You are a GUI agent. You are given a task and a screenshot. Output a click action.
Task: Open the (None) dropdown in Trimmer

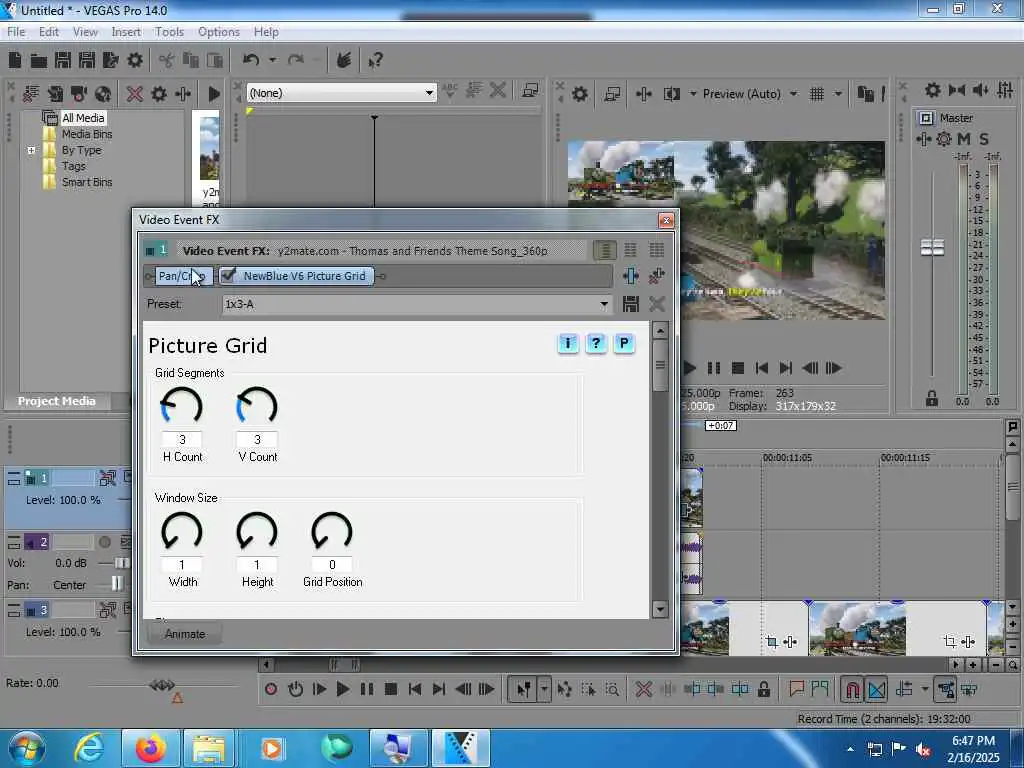(429, 93)
